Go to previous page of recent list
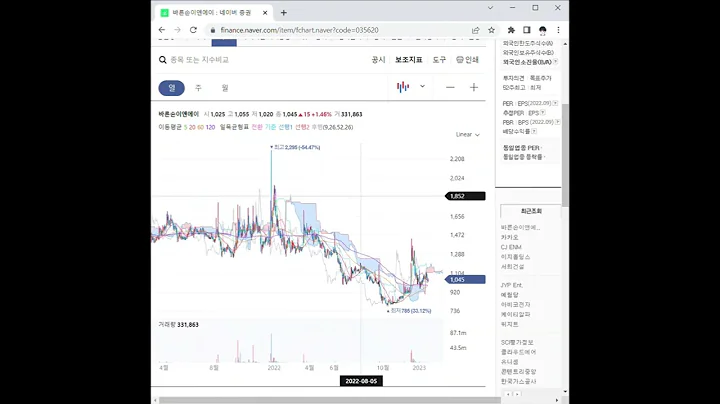Viewport: 720px width, 404px height. tap(508, 394)
